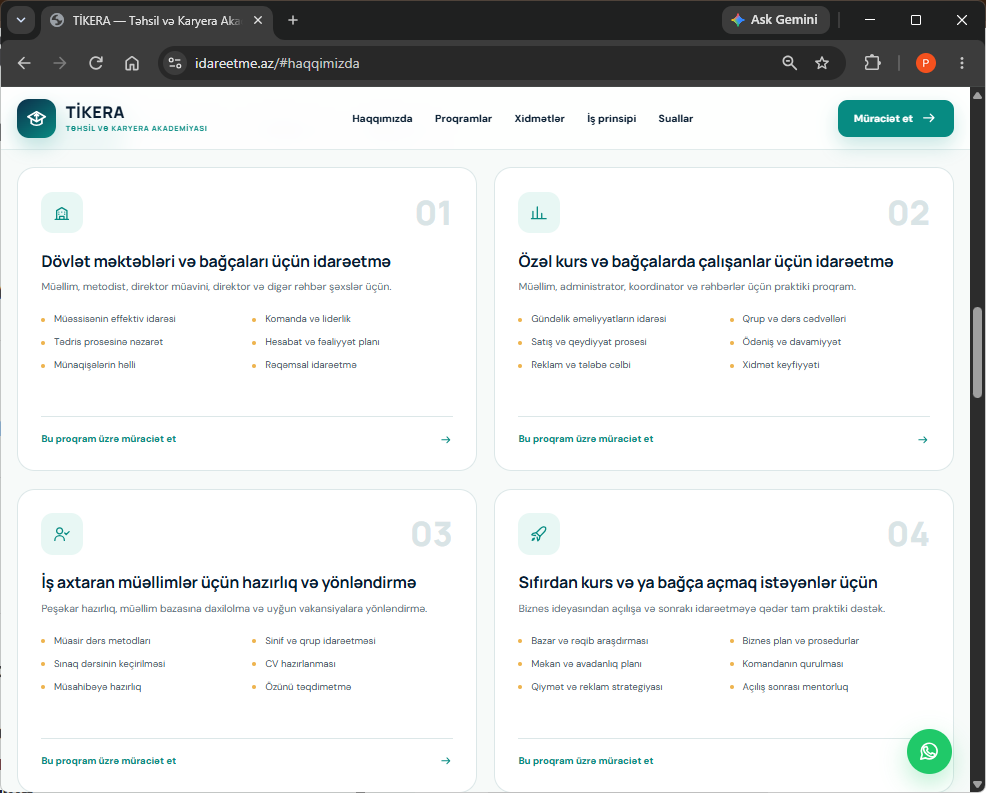Click the Müraciət et button
The image size is (986, 793).
pos(895,118)
